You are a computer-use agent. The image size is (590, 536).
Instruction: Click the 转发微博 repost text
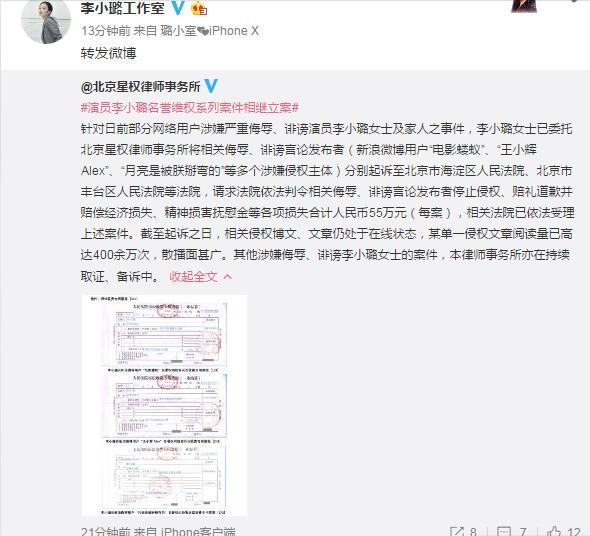click(x=108, y=53)
